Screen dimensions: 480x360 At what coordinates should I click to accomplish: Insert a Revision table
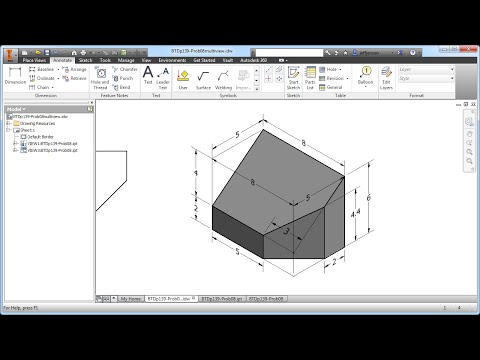coord(332,78)
